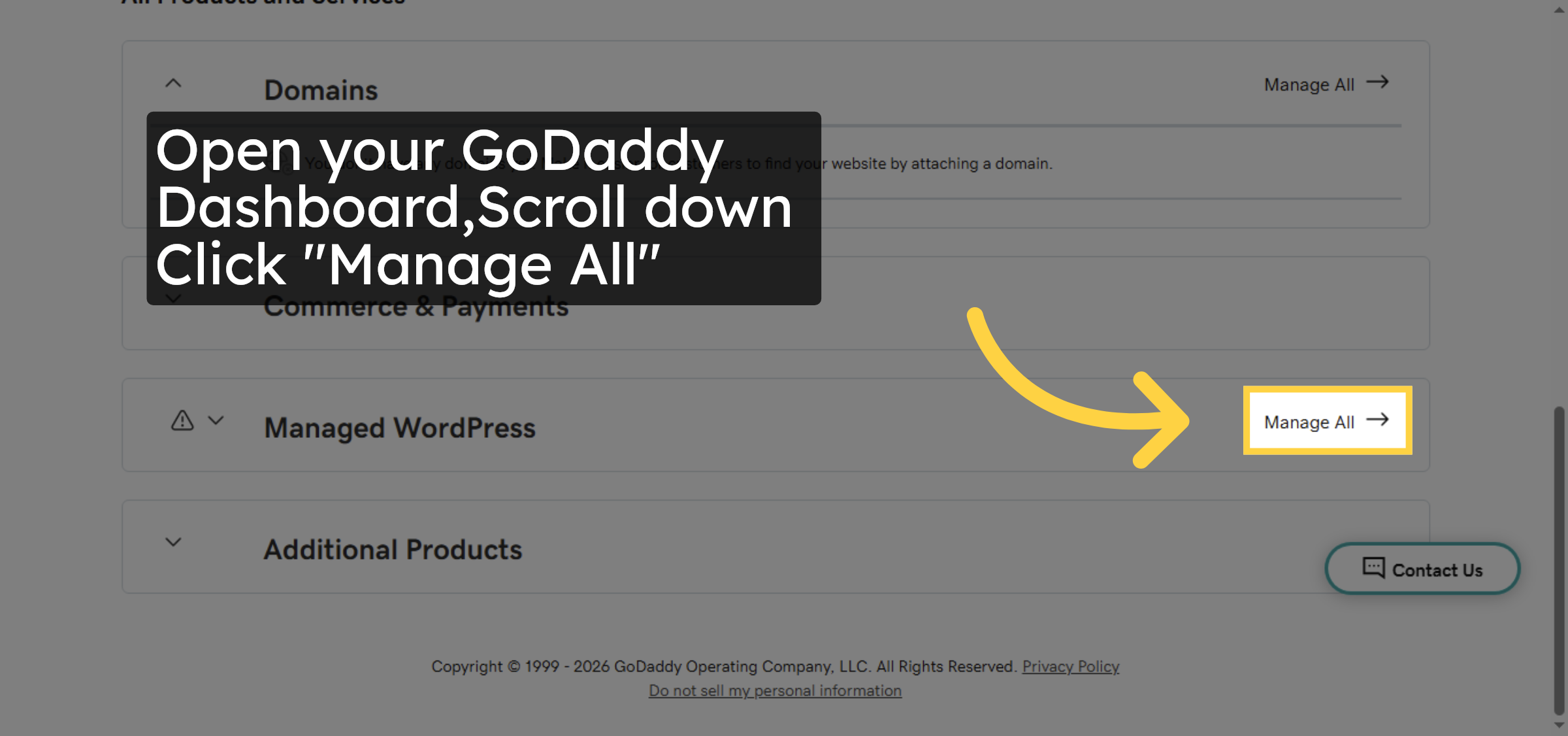Expand the Managed WordPress section chevron
This screenshot has height=736, width=1568.
point(216,420)
